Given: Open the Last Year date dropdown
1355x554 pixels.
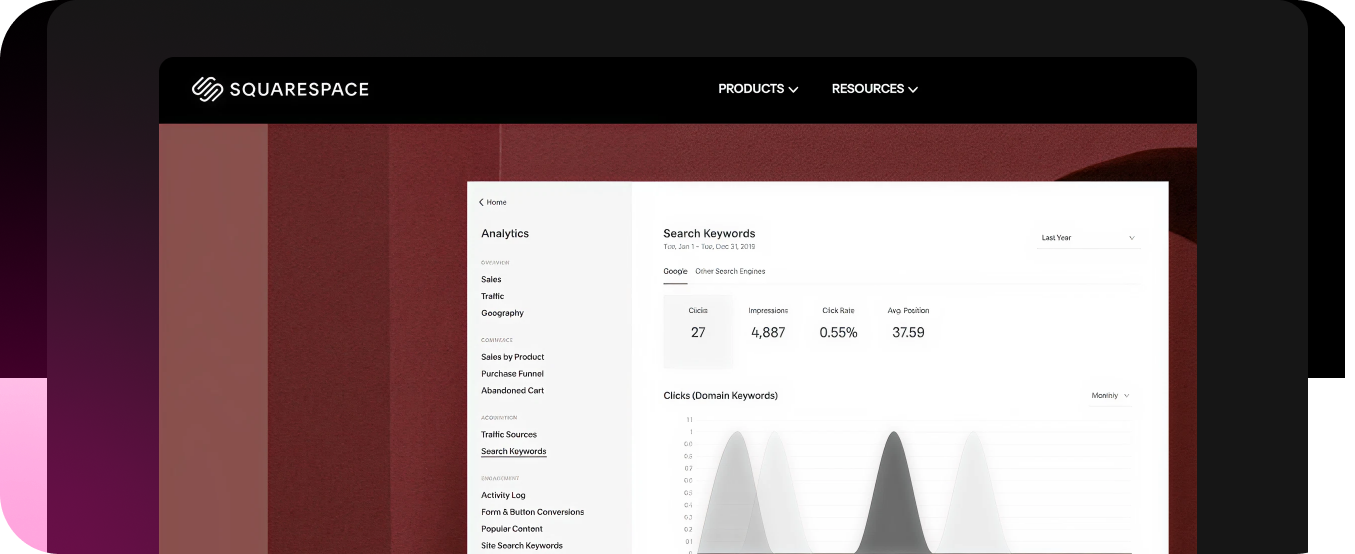Looking at the screenshot, I should (x=1088, y=238).
